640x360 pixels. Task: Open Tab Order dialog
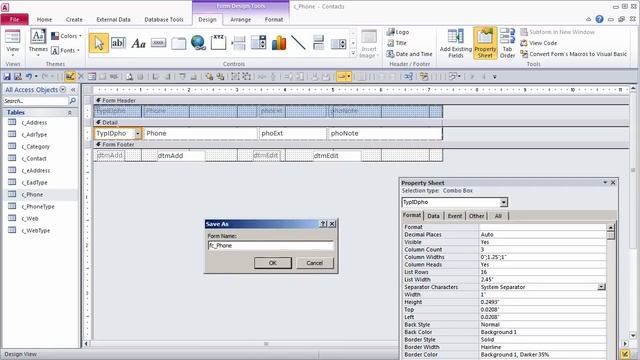point(507,43)
